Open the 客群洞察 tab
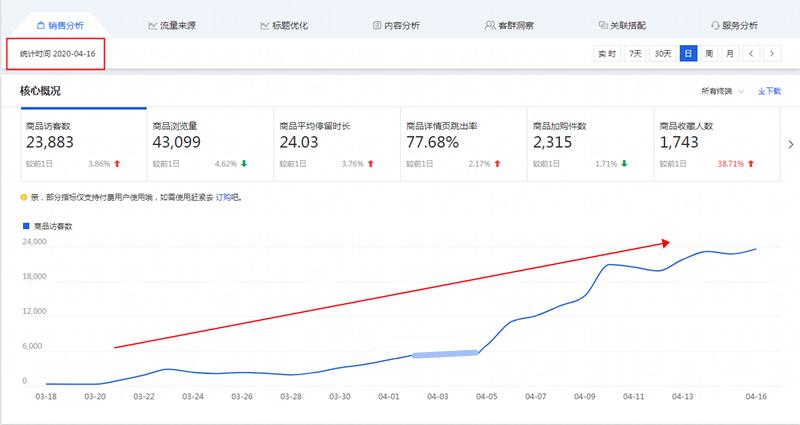Screen dimensions: 800x425 coord(509,25)
